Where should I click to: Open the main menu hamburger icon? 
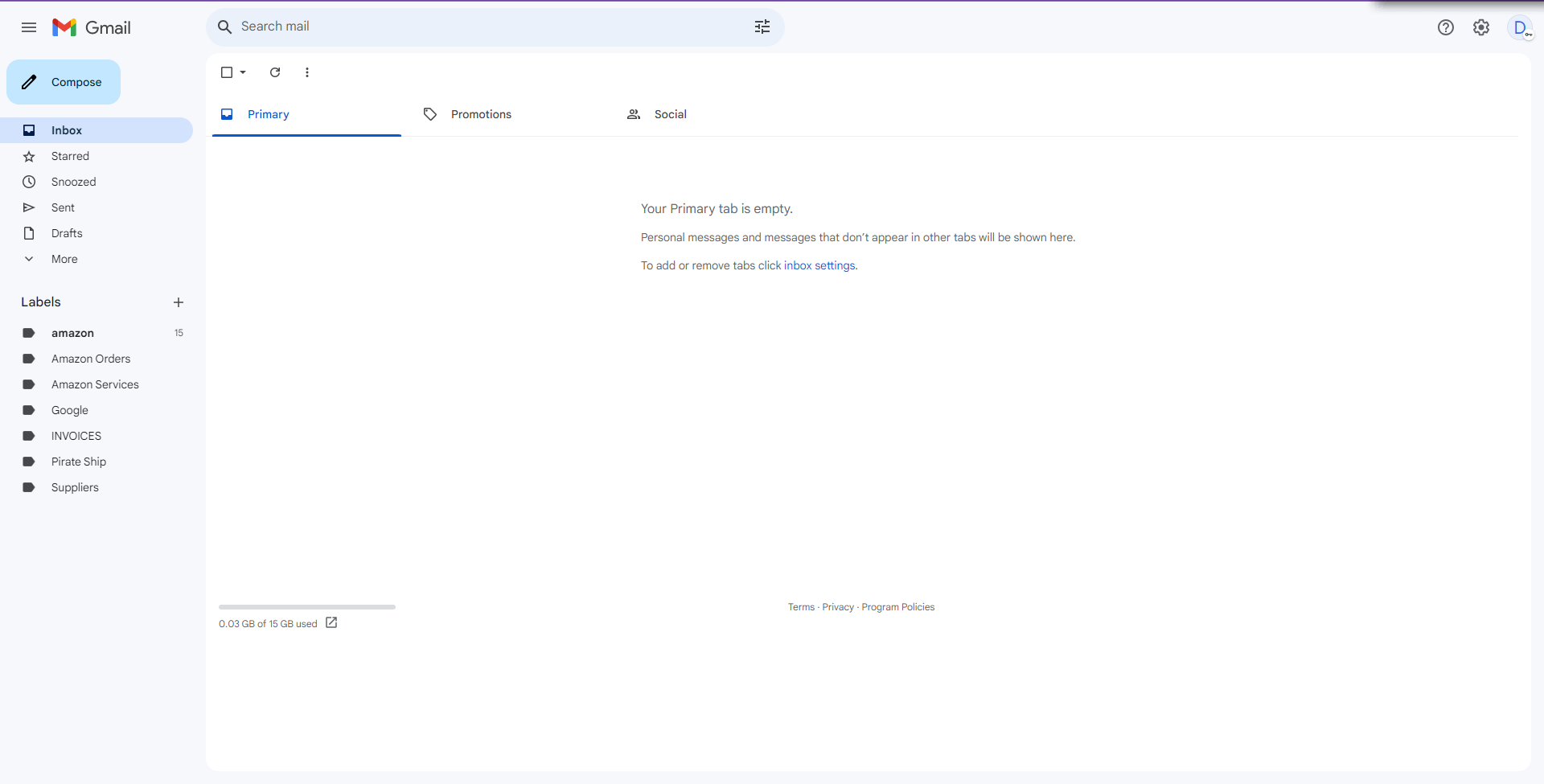click(29, 27)
